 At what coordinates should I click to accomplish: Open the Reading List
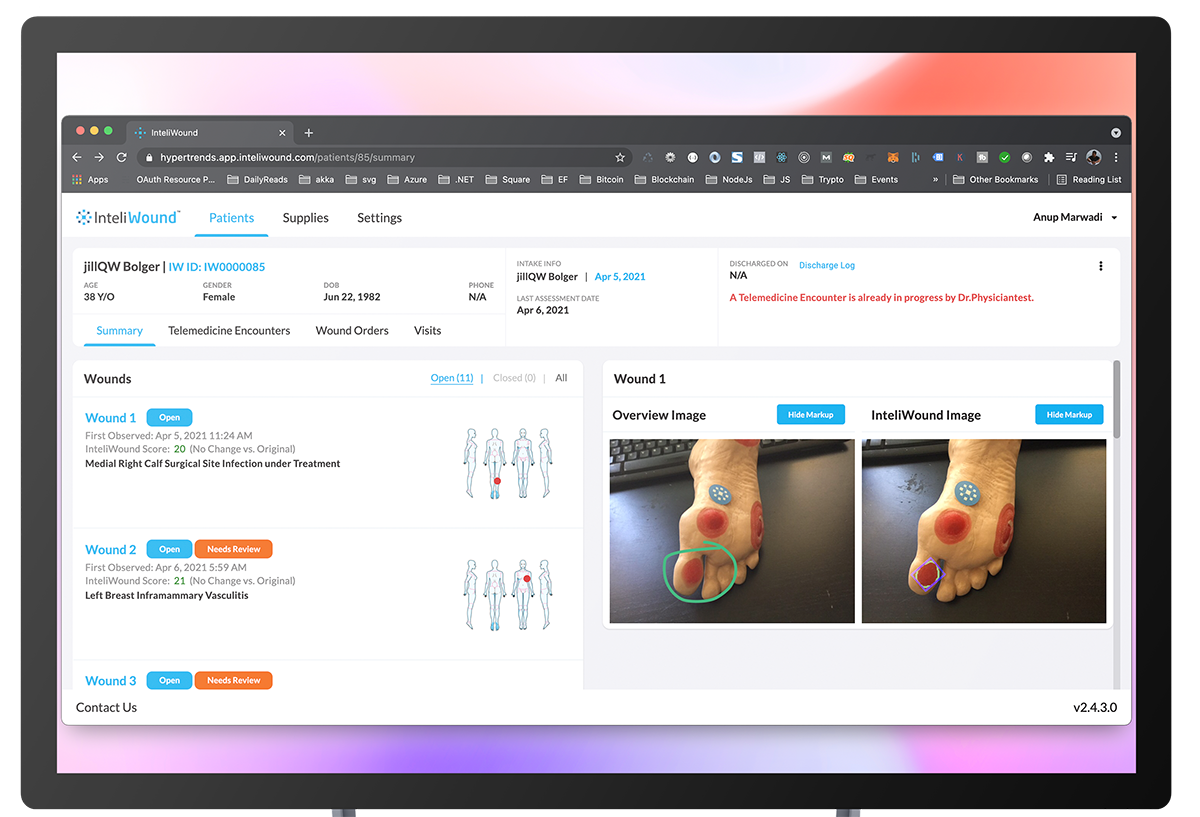[x=1089, y=180]
